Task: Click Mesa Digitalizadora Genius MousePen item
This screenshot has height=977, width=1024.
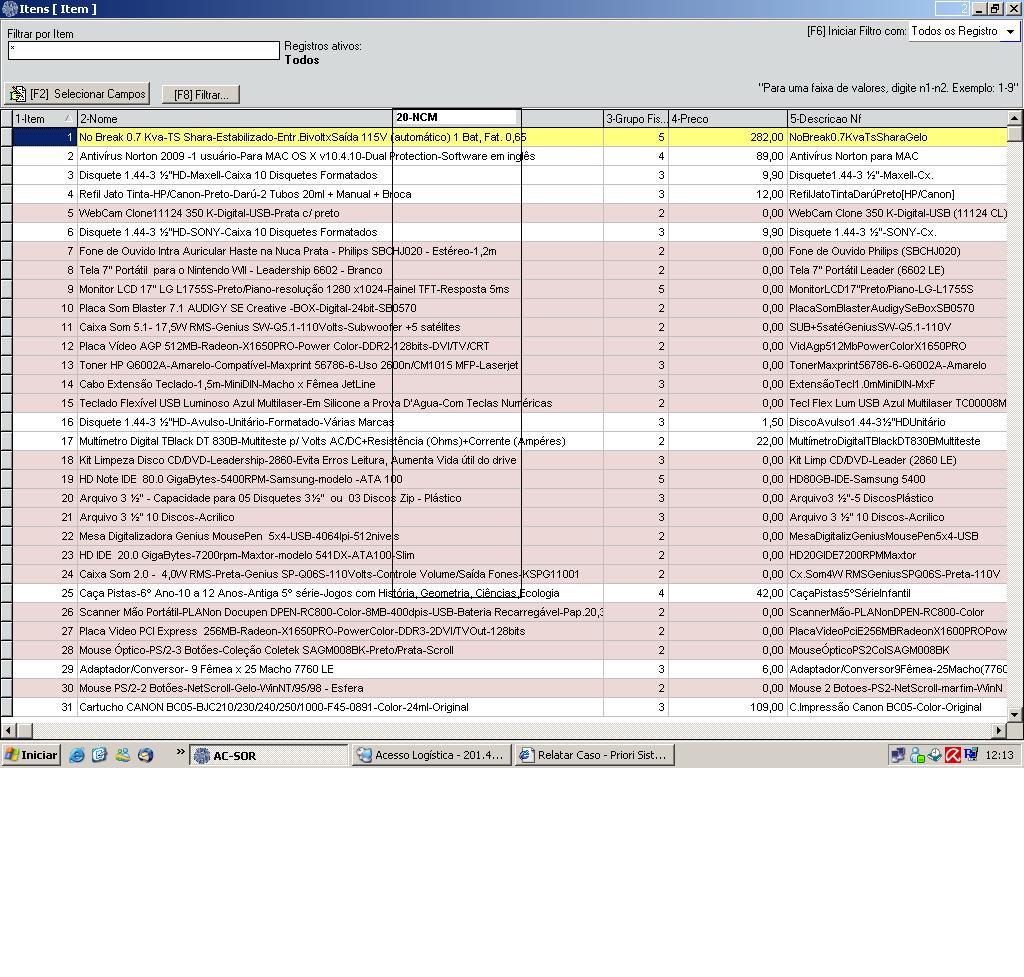Action: 239,536
